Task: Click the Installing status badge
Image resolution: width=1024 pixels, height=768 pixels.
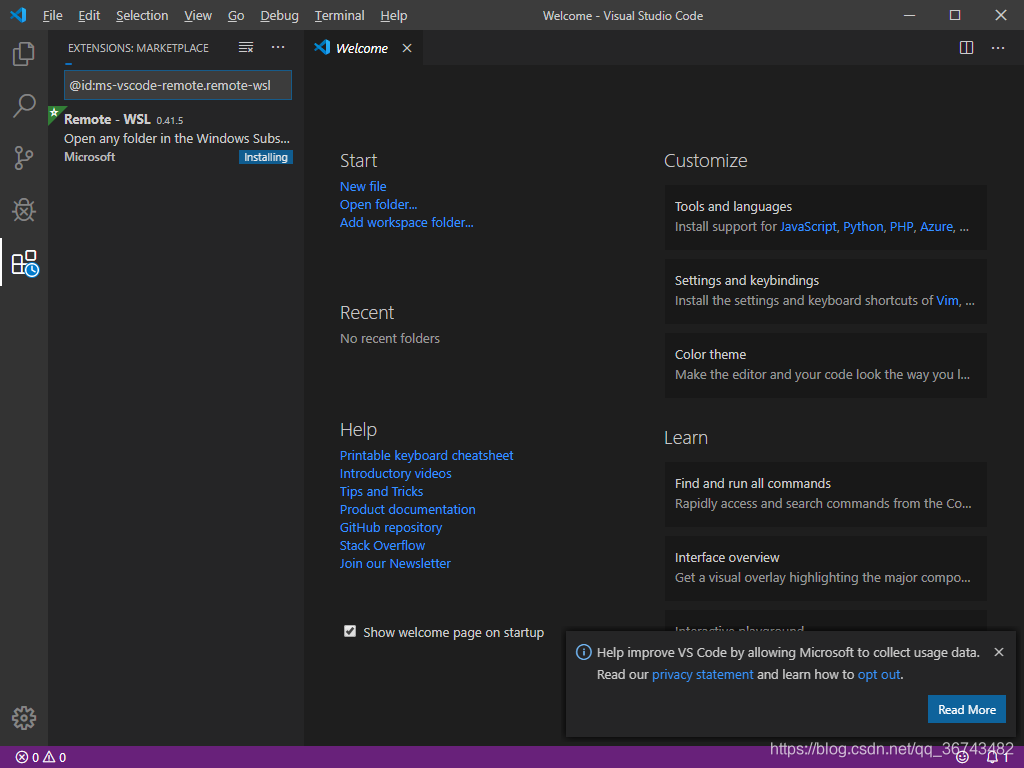Action: [266, 157]
